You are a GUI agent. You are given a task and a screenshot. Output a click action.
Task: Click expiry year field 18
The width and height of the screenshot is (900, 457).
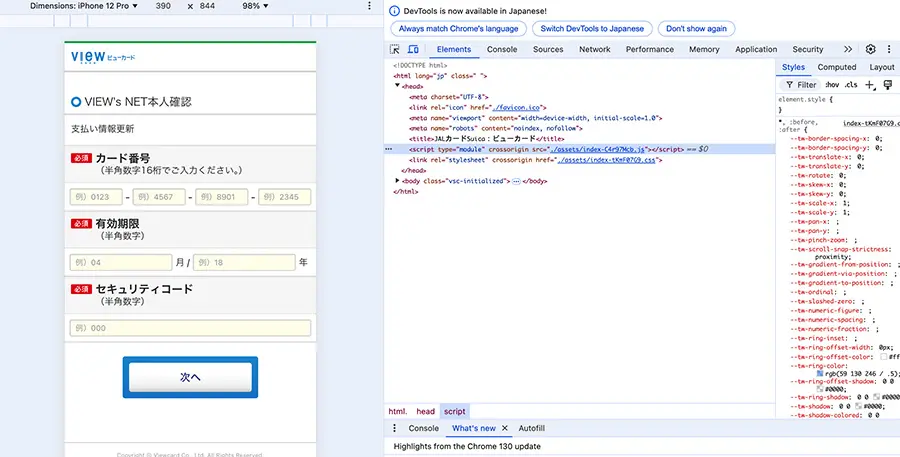(x=245, y=262)
